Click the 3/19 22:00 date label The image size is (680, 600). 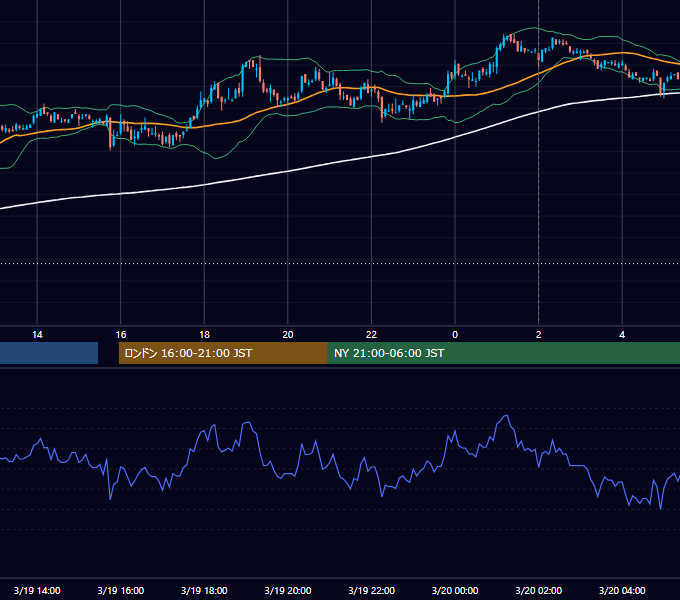click(x=372, y=590)
